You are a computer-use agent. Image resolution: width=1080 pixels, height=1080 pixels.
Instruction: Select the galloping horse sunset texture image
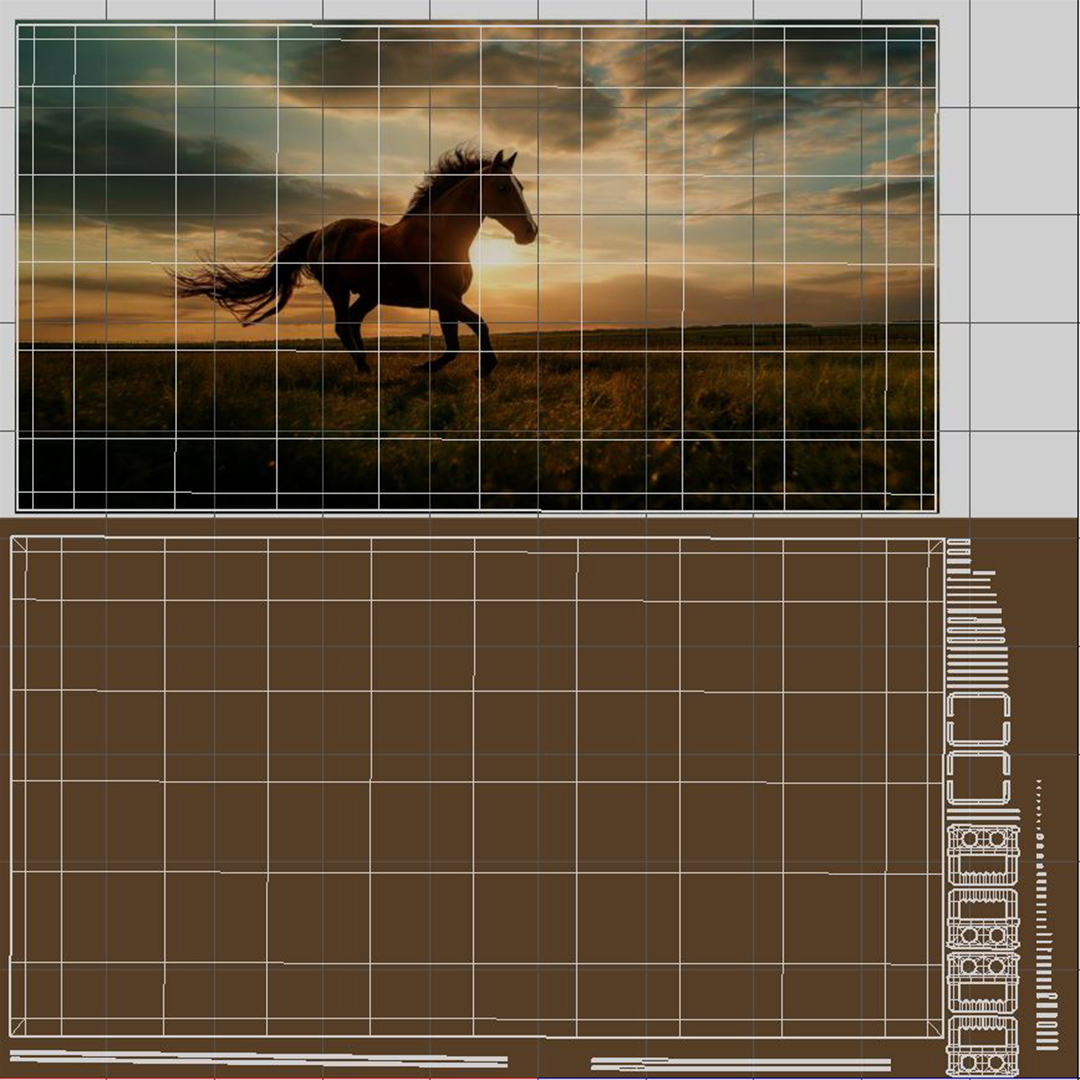tap(477, 267)
